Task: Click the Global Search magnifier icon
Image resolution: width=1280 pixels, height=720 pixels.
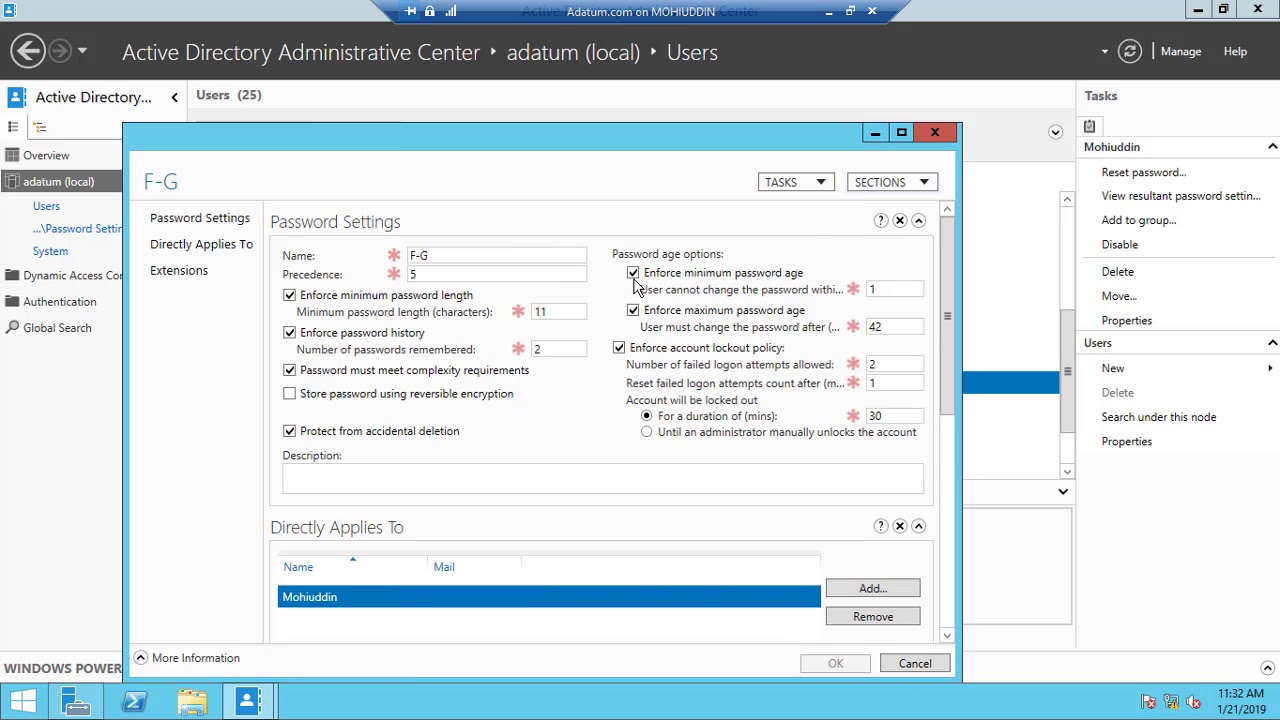Action: (12, 327)
